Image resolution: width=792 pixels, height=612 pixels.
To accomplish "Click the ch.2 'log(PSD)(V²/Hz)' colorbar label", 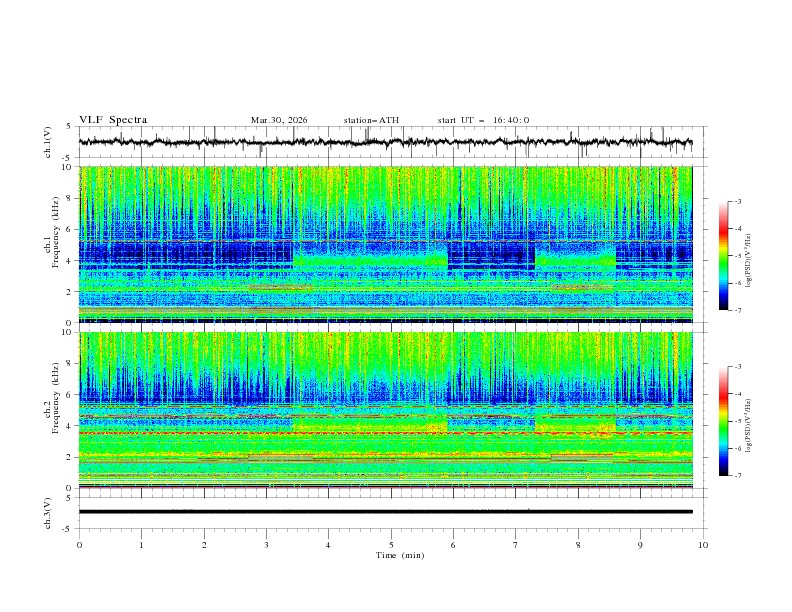I will coord(749,425).
